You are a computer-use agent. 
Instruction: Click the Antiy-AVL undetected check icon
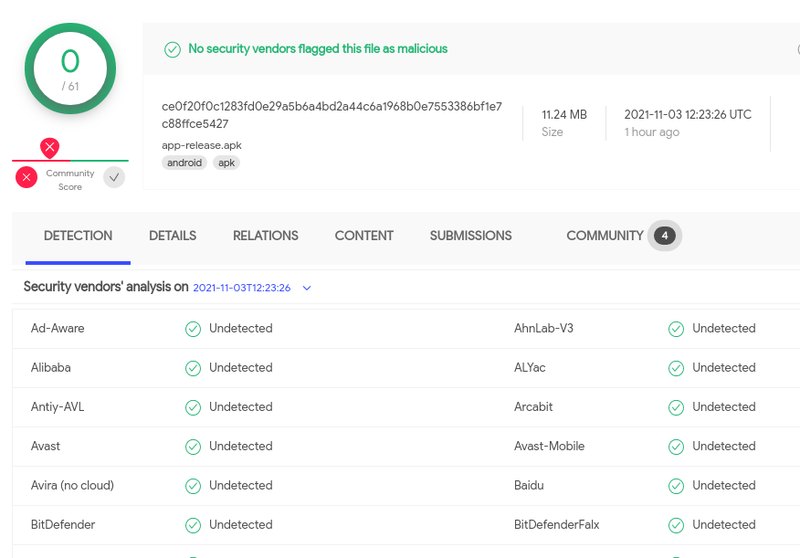pyautogui.click(x=193, y=408)
